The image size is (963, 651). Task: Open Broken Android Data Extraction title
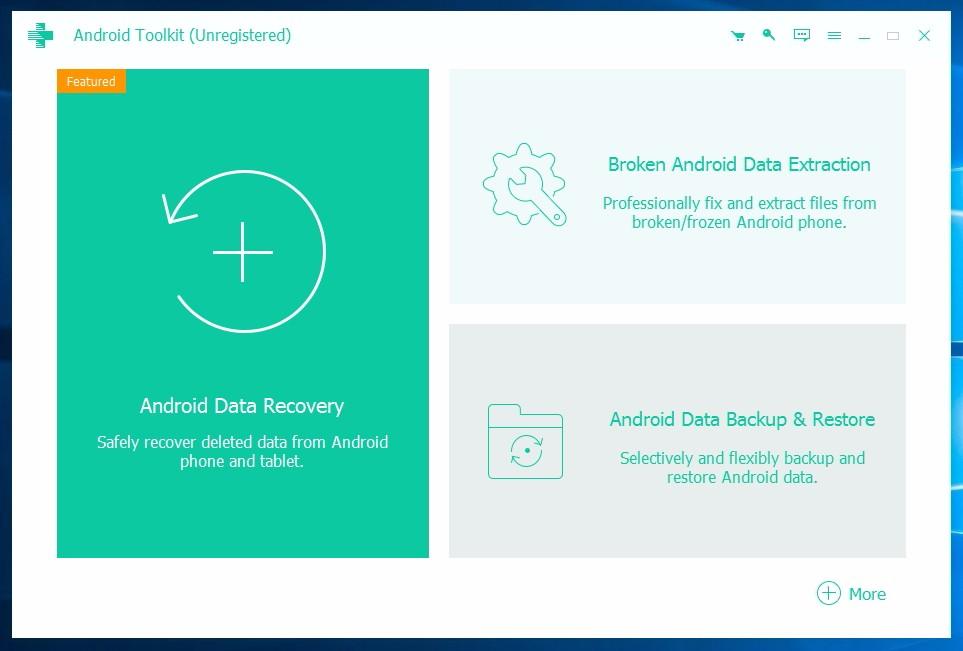pyautogui.click(x=739, y=165)
